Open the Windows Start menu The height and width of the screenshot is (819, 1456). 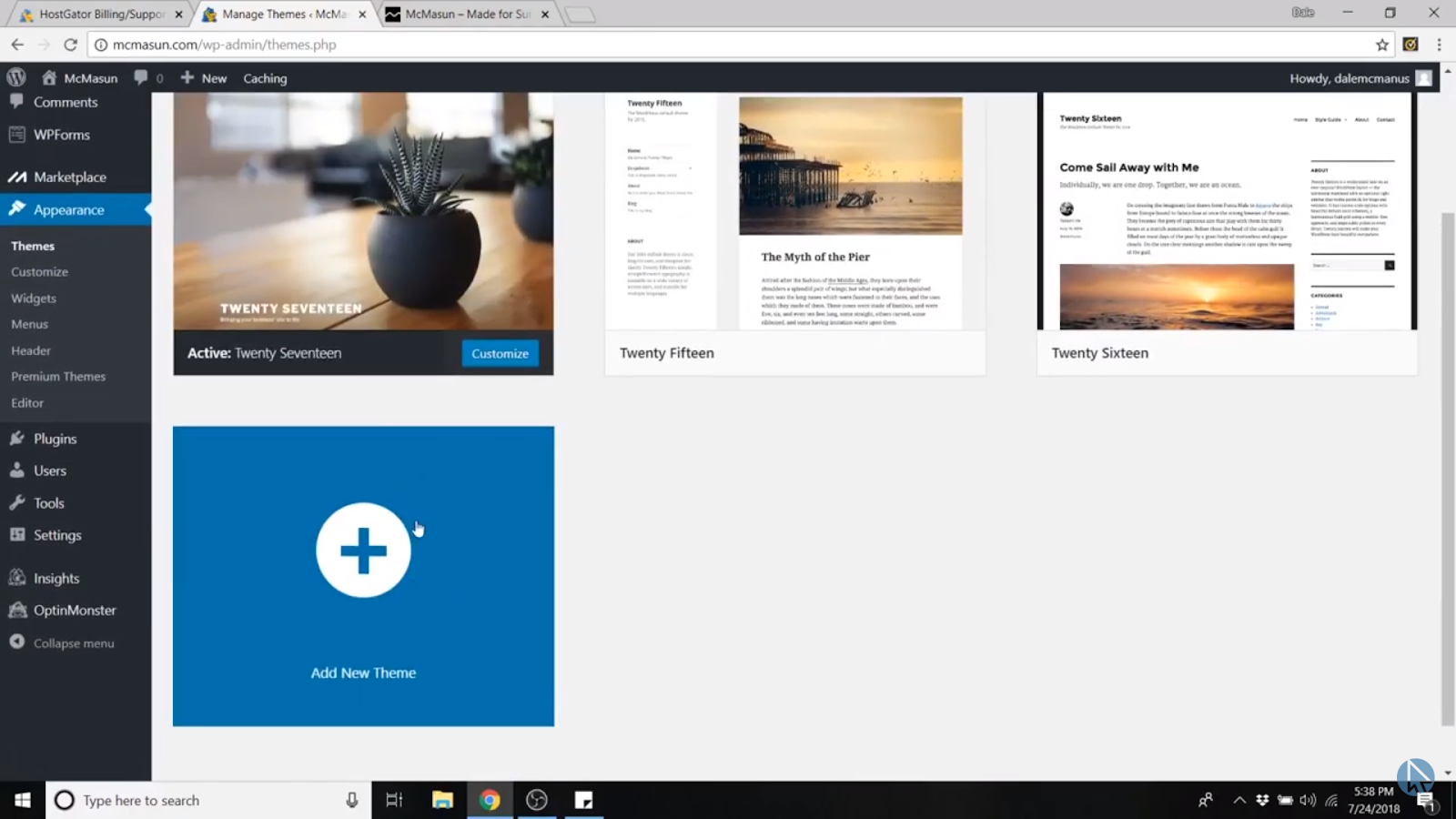coord(23,800)
